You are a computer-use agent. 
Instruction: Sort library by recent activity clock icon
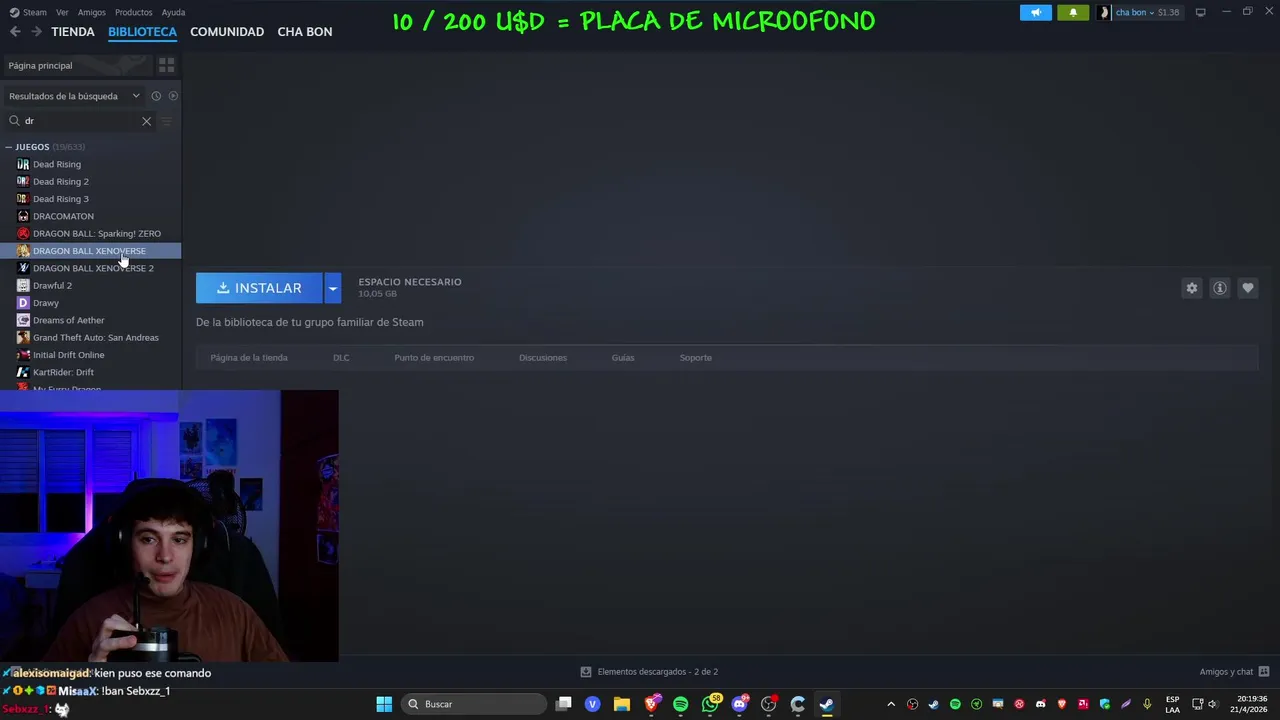(x=156, y=96)
